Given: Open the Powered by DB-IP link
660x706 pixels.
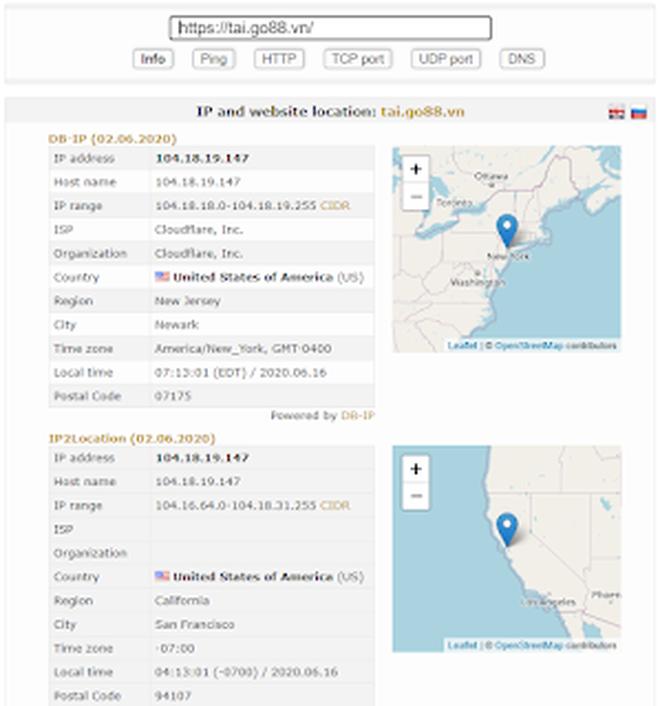Looking at the screenshot, I should [357, 415].
